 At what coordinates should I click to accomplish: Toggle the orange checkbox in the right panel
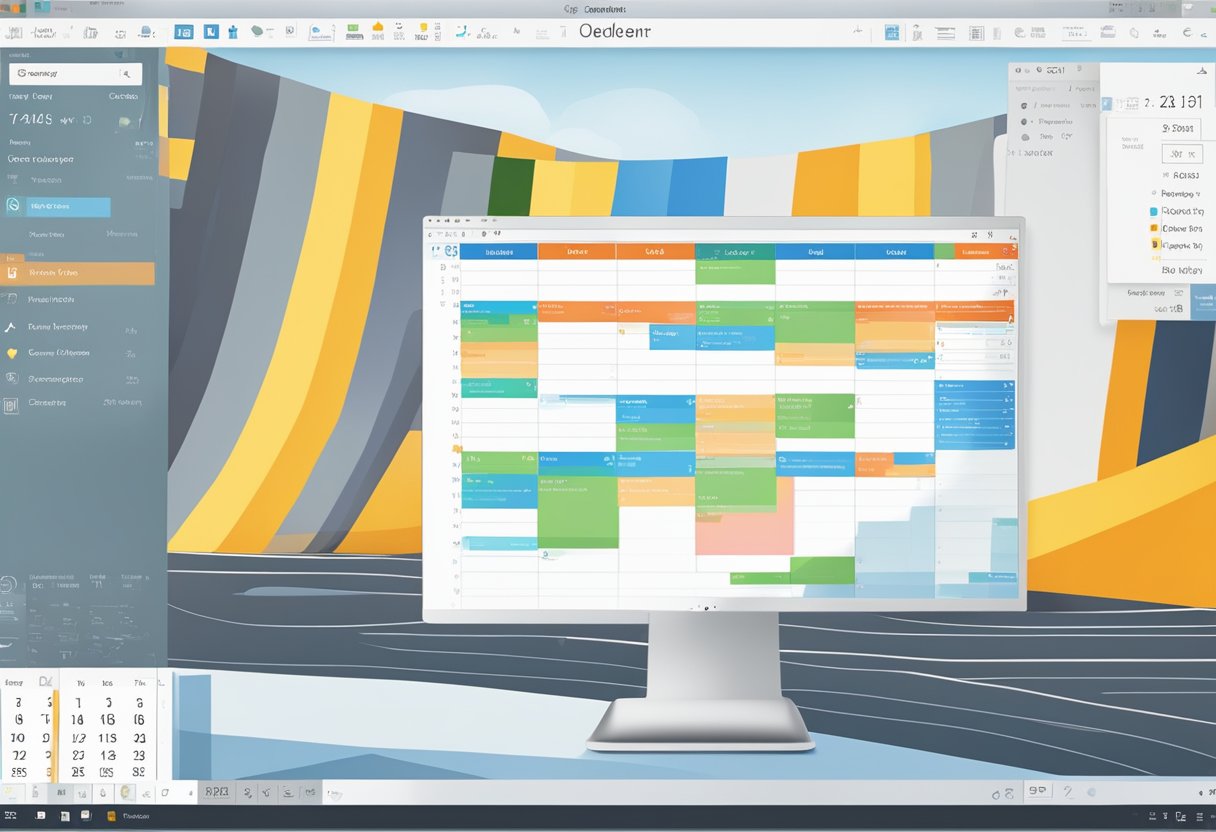(x=1153, y=228)
